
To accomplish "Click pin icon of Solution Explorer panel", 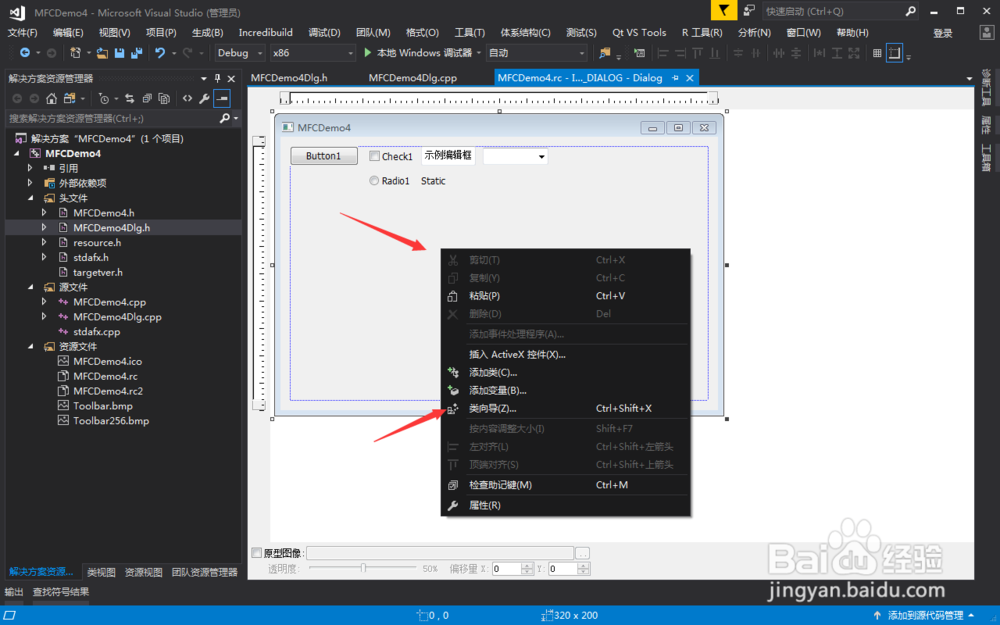I will click(217, 78).
